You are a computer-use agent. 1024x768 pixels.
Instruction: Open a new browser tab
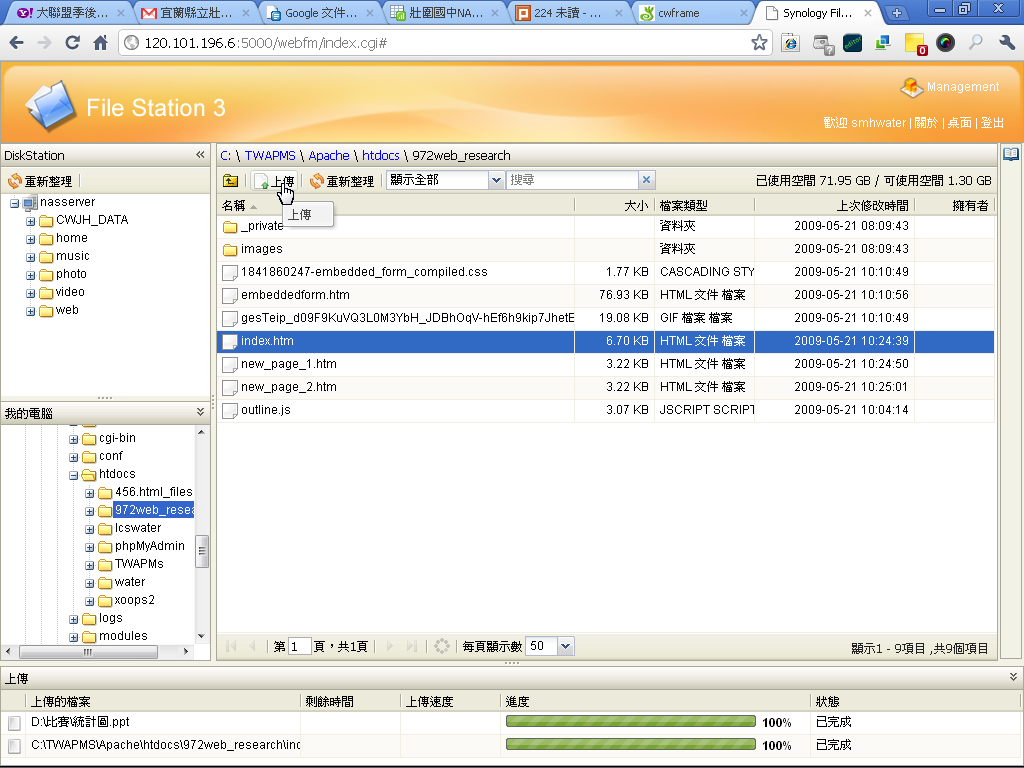click(897, 12)
